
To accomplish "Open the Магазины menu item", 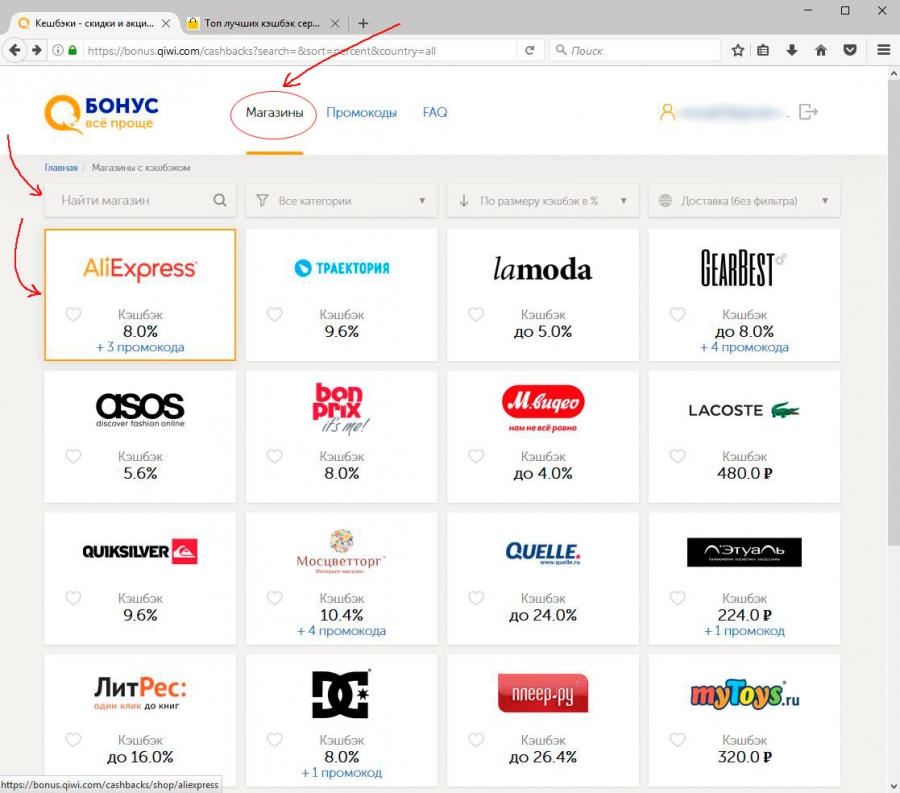I will (x=274, y=112).
